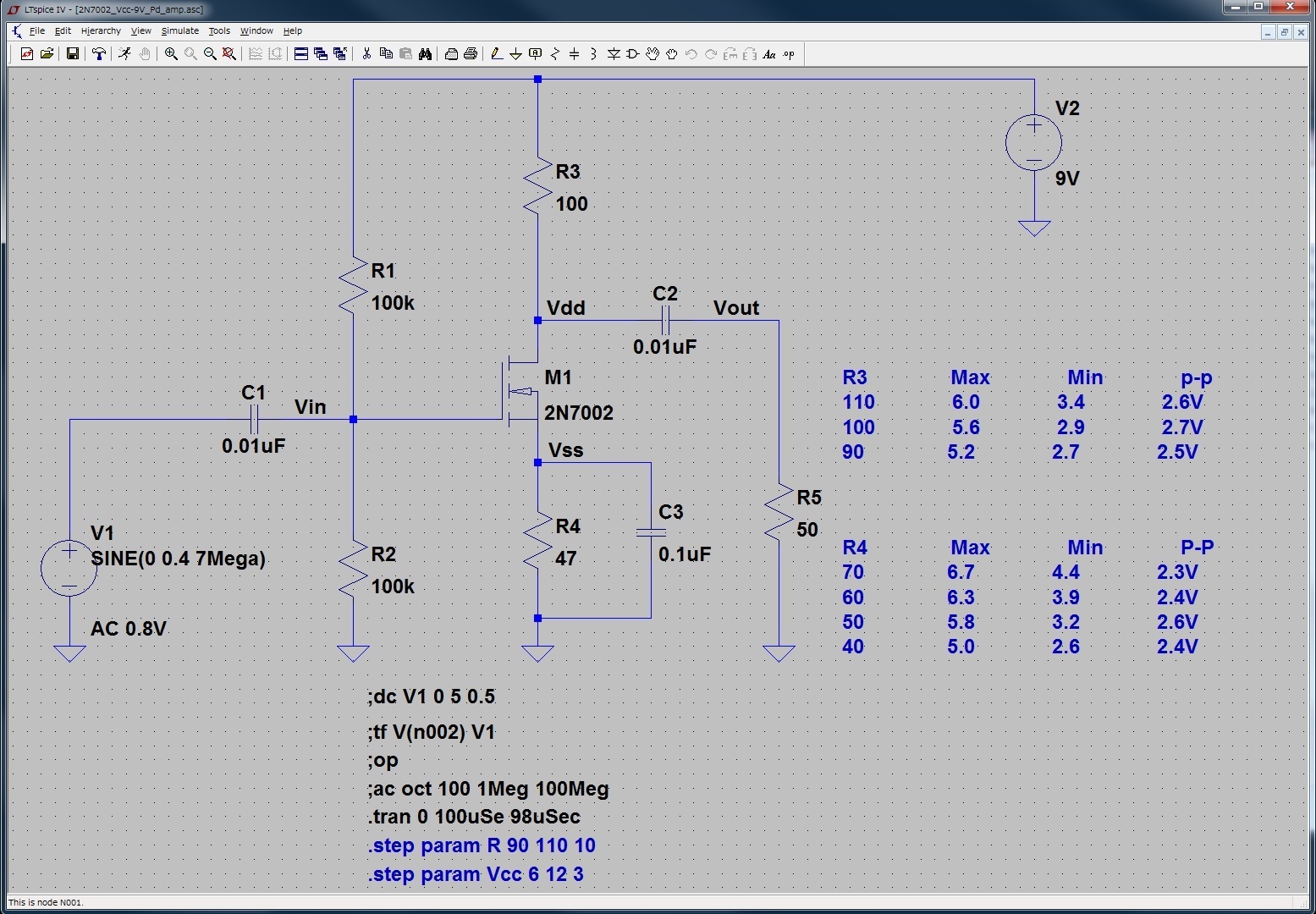Viewport: 1316px width, 914px height.
Task: Select the wire drawing tool
Action: click(x=497, y=53)
